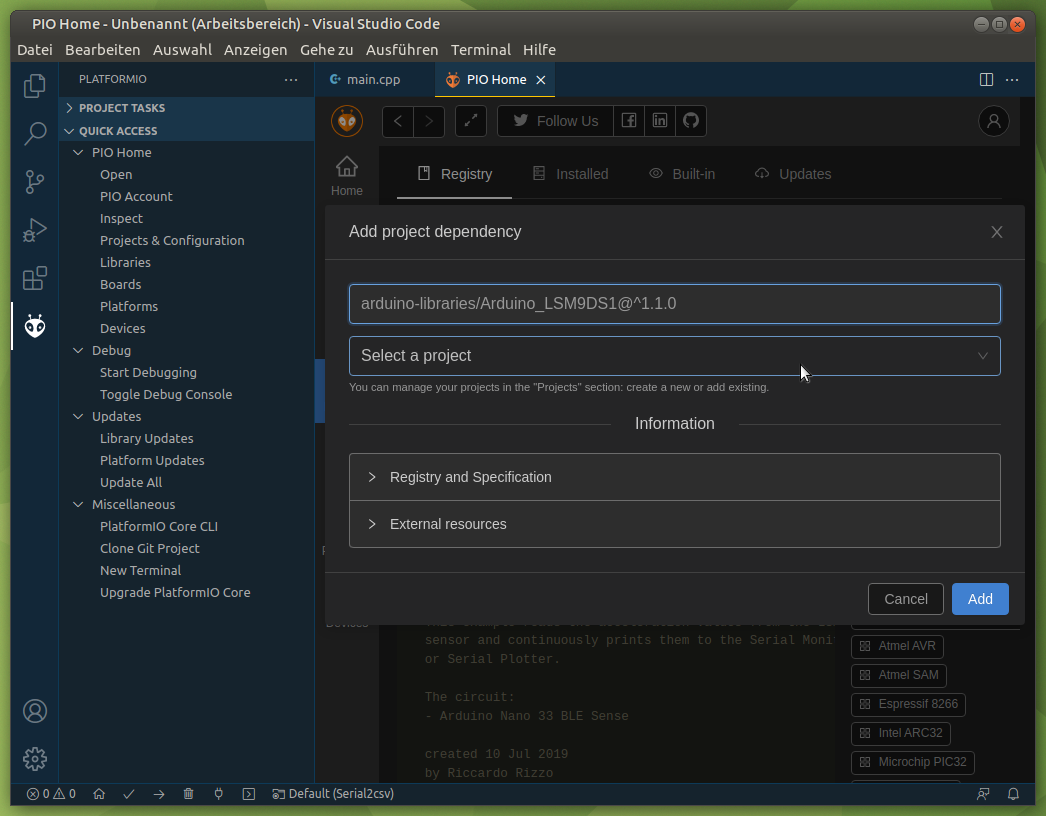1046x816 pixels.
Task: Close the PIO Home tab
Action: pos(541,80)
